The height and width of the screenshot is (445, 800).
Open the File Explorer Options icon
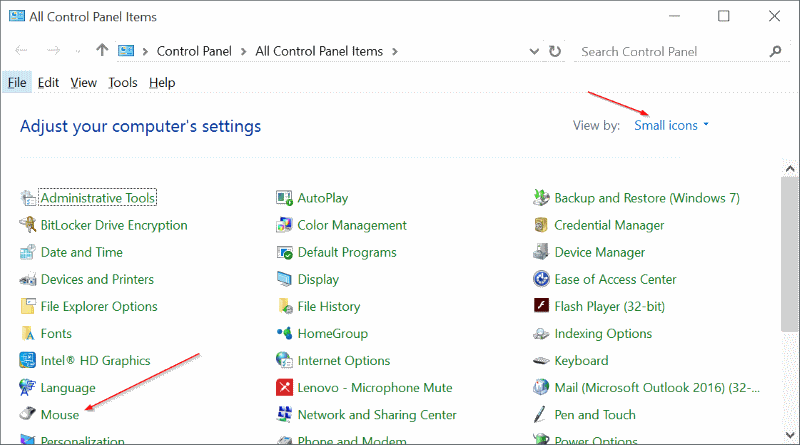click(x=28, y=306)
